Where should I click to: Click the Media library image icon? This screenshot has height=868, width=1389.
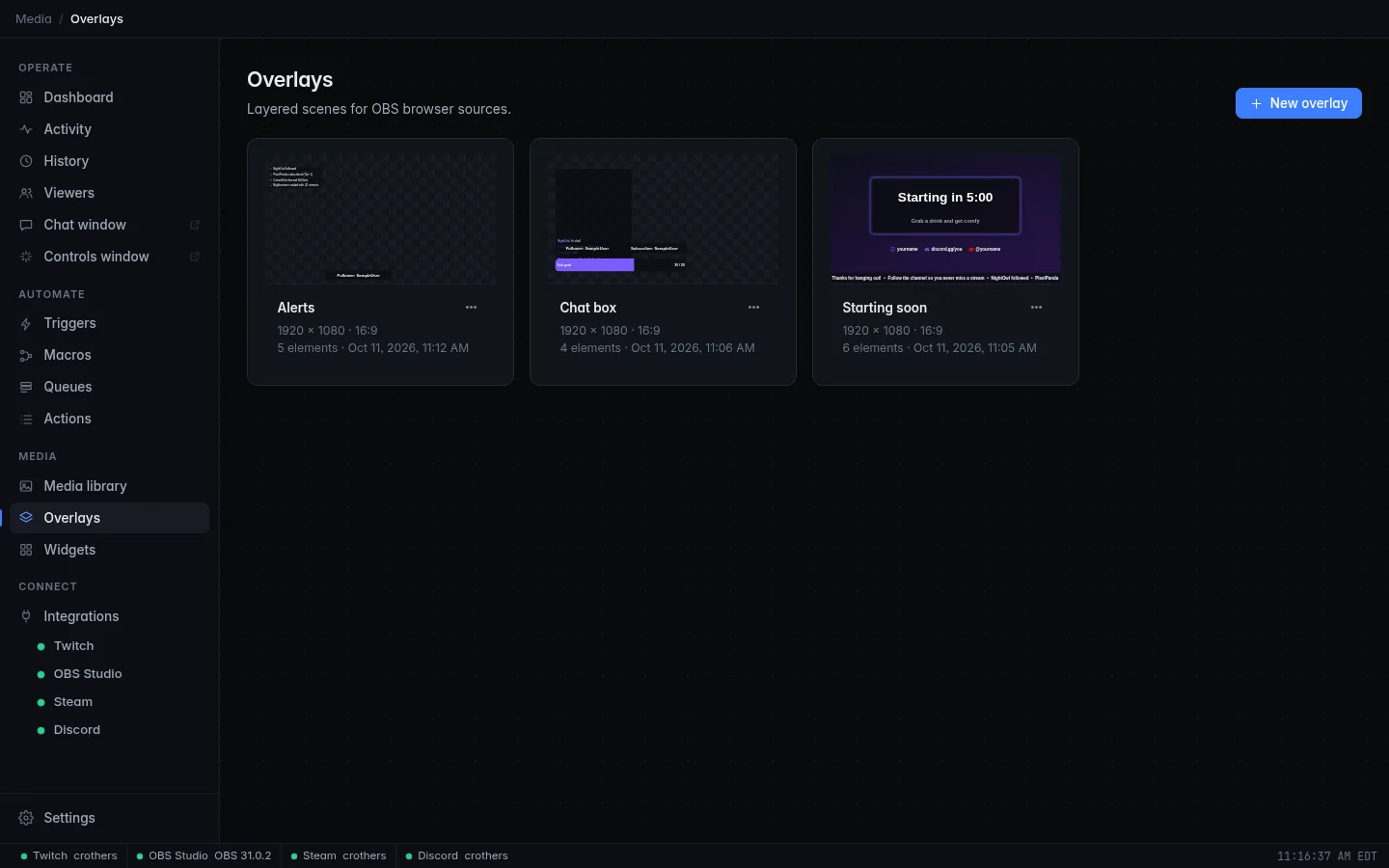26,486
